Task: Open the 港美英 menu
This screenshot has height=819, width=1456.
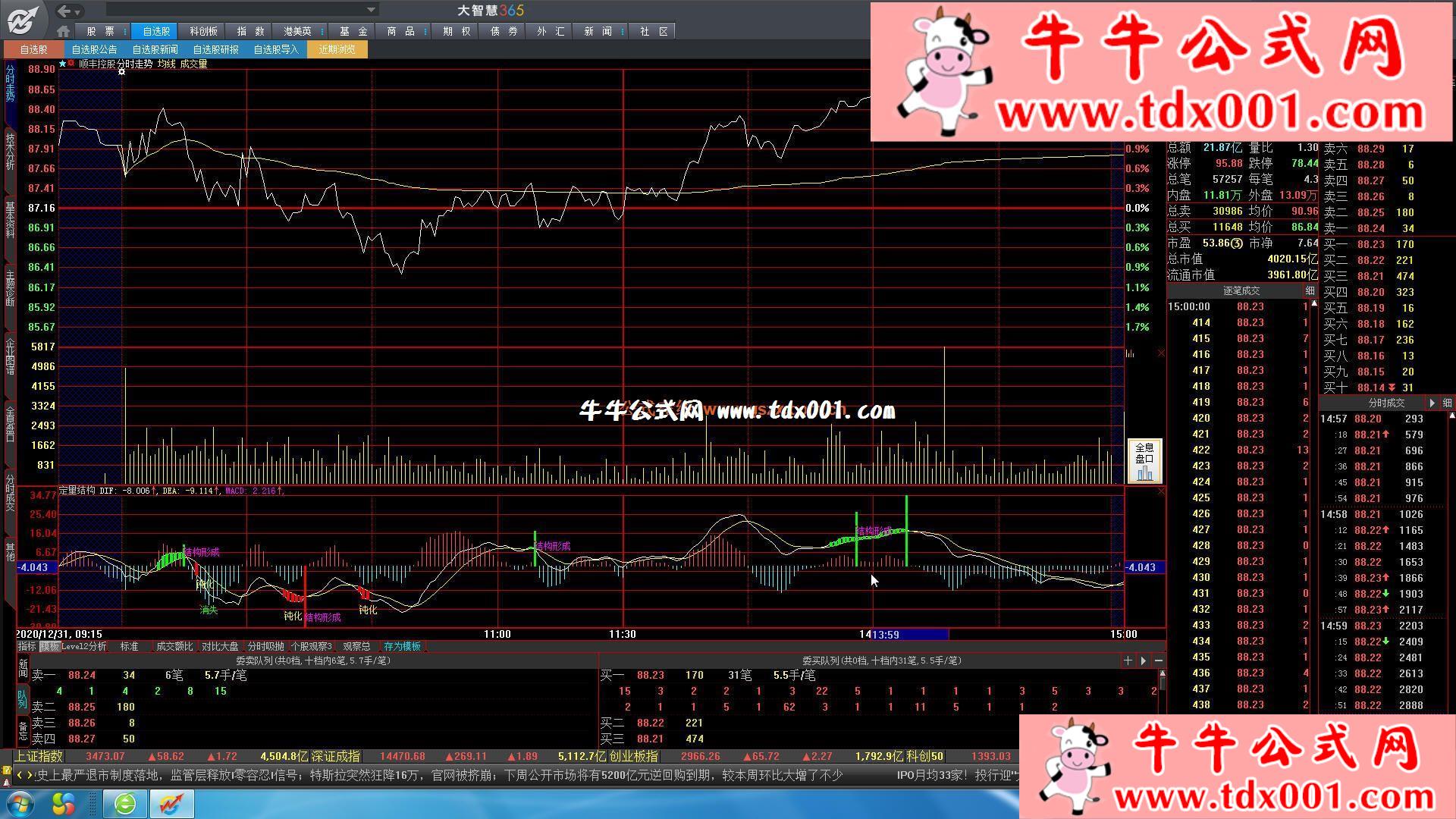Action: pyautogui.click(x=297, y=31)
